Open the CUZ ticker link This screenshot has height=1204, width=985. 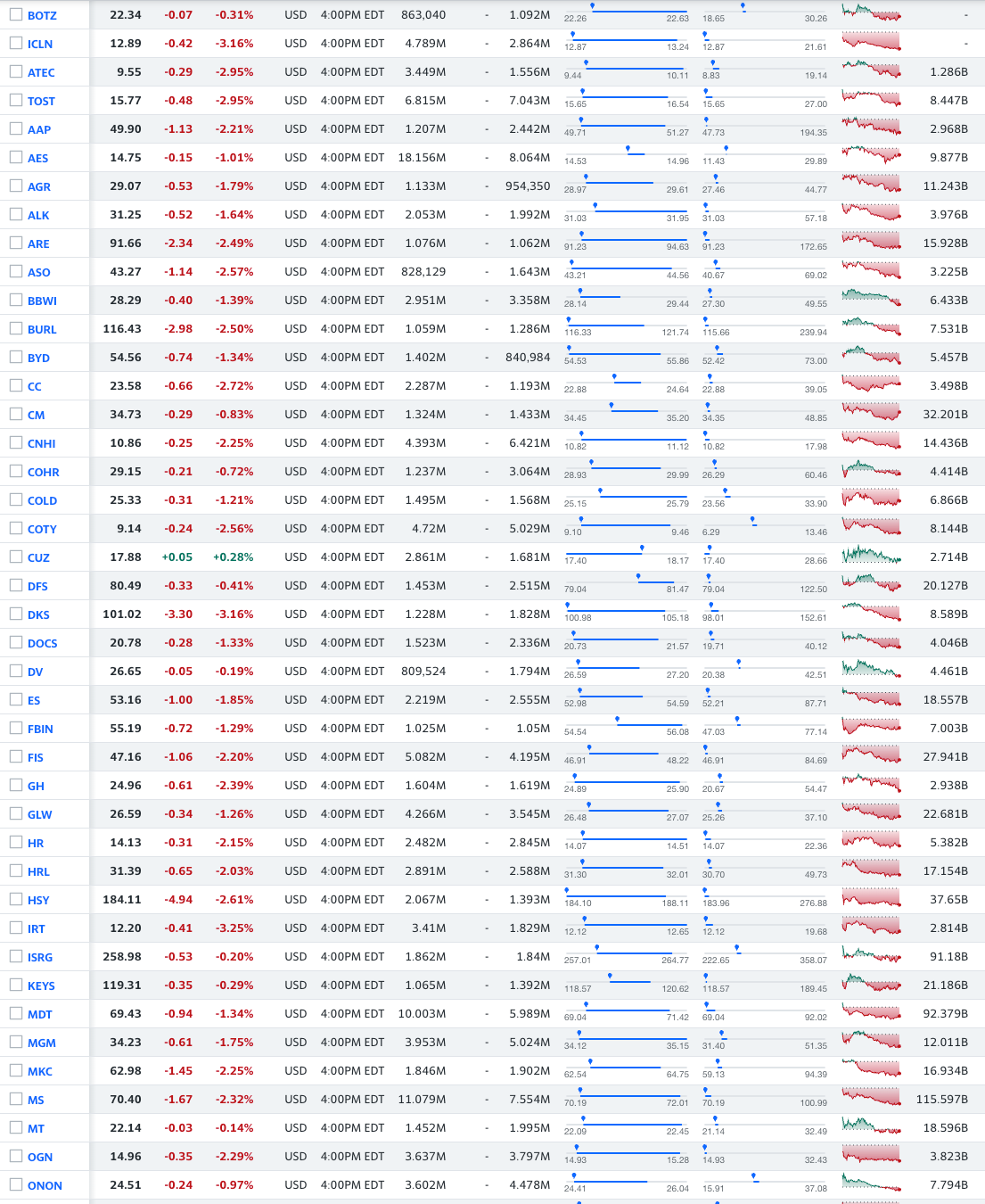tap(38, 558)
